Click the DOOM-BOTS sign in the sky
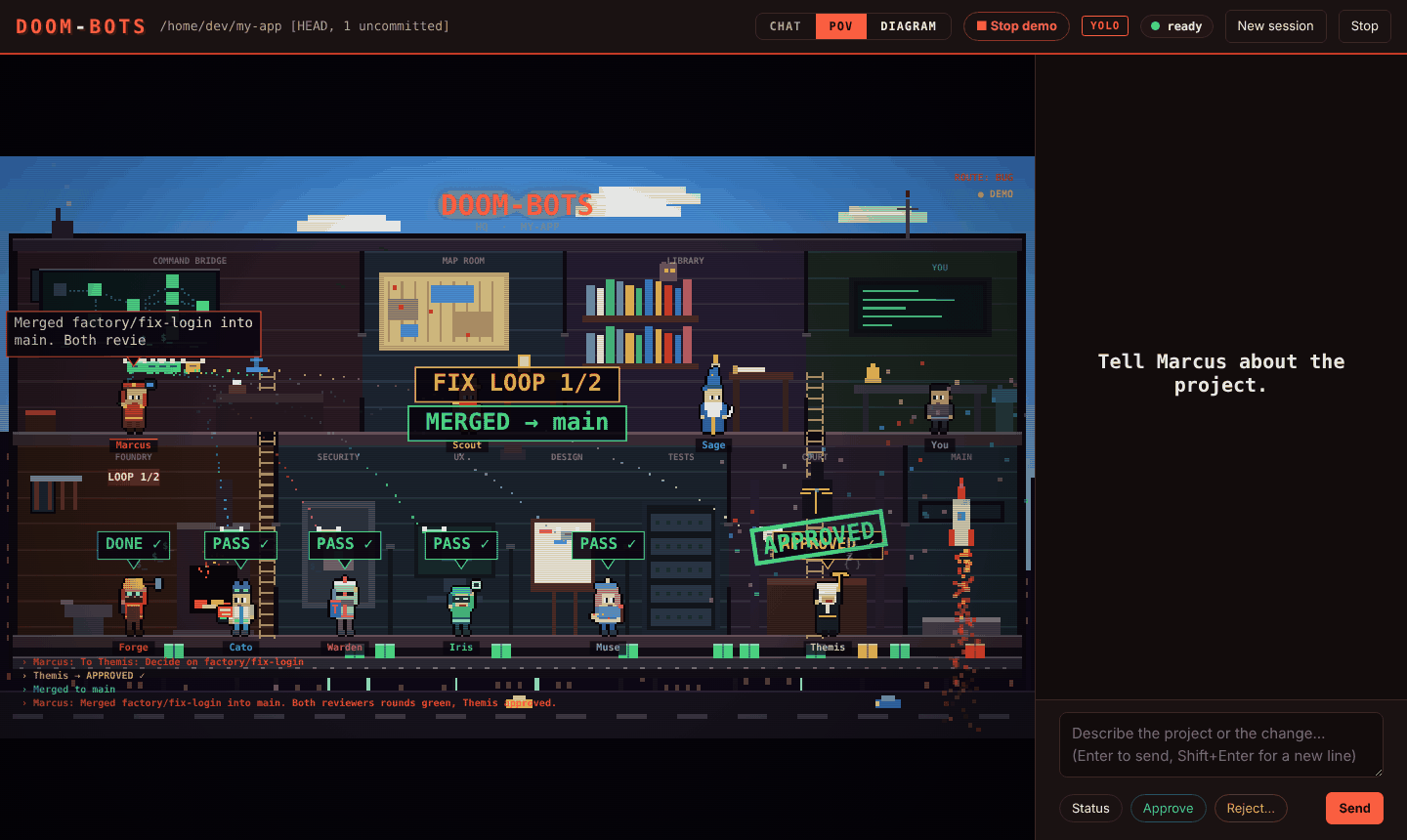 (x=517, y=205)
